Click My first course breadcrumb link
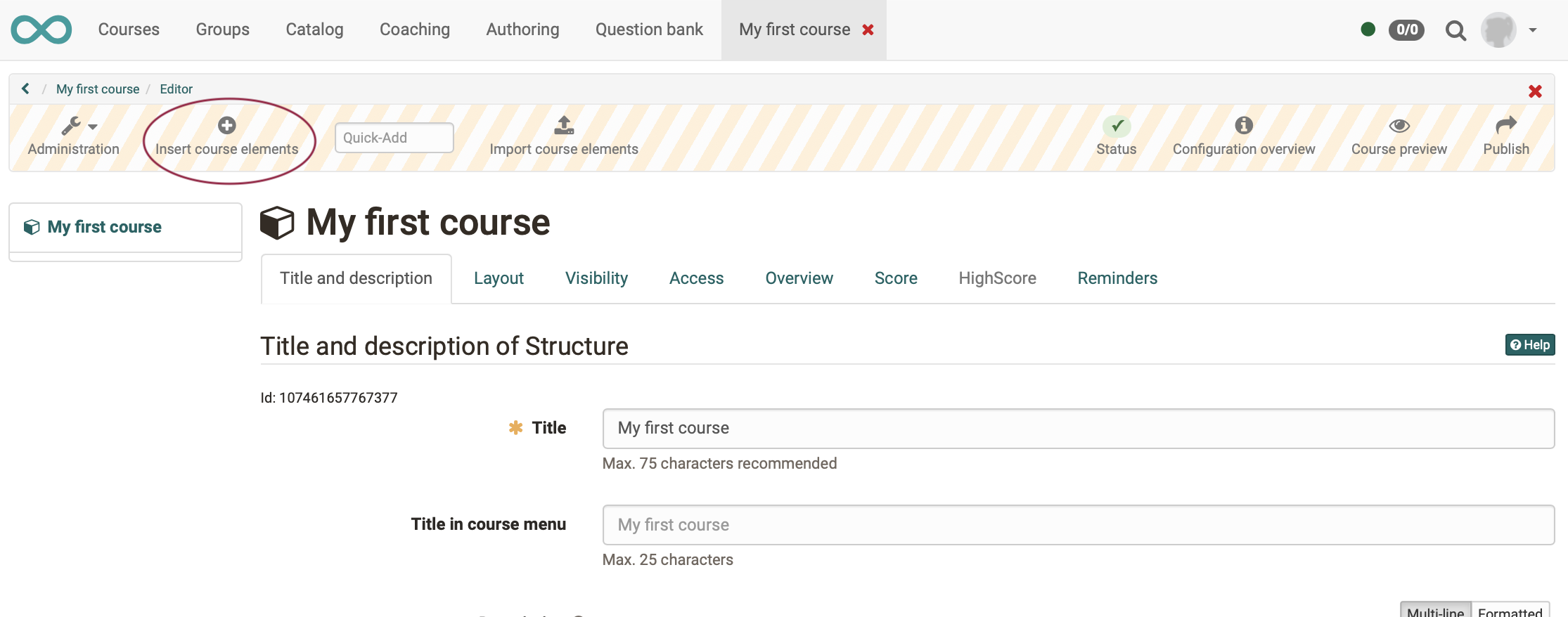The height and width of the screenshot is (617, 1568). click(98, 89)
